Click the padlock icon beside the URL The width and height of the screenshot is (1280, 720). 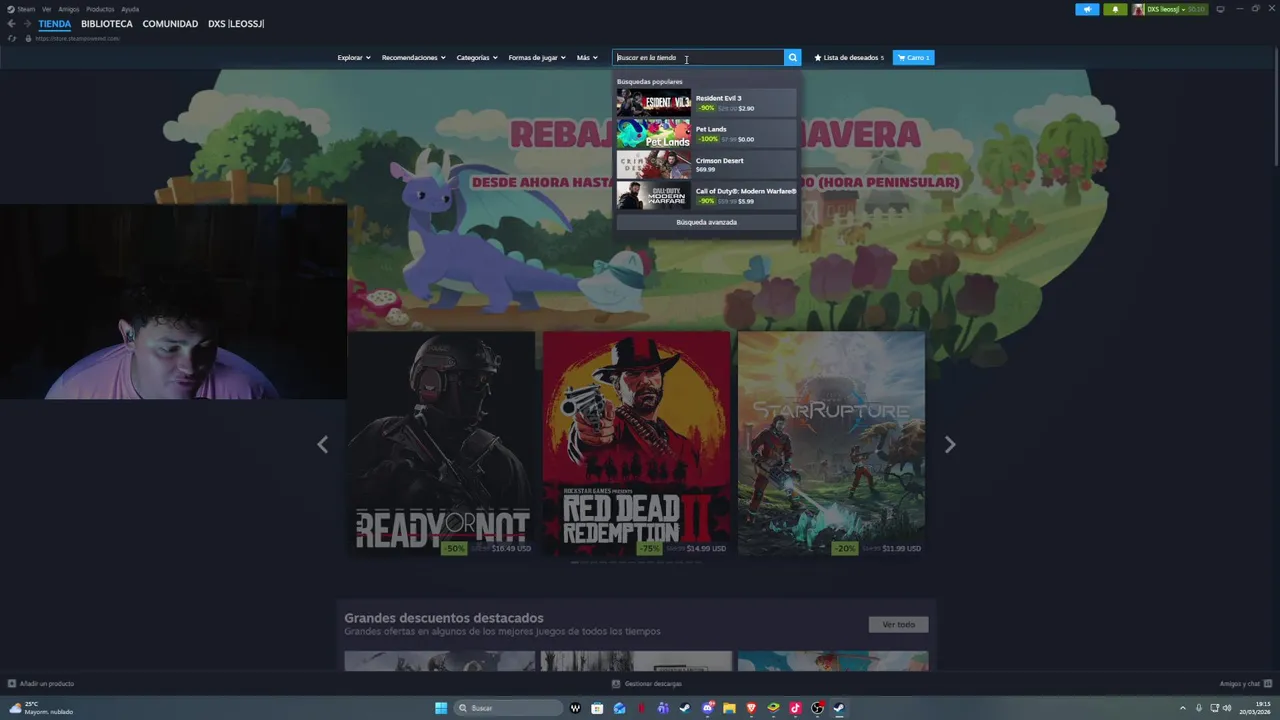click(28, 38)
